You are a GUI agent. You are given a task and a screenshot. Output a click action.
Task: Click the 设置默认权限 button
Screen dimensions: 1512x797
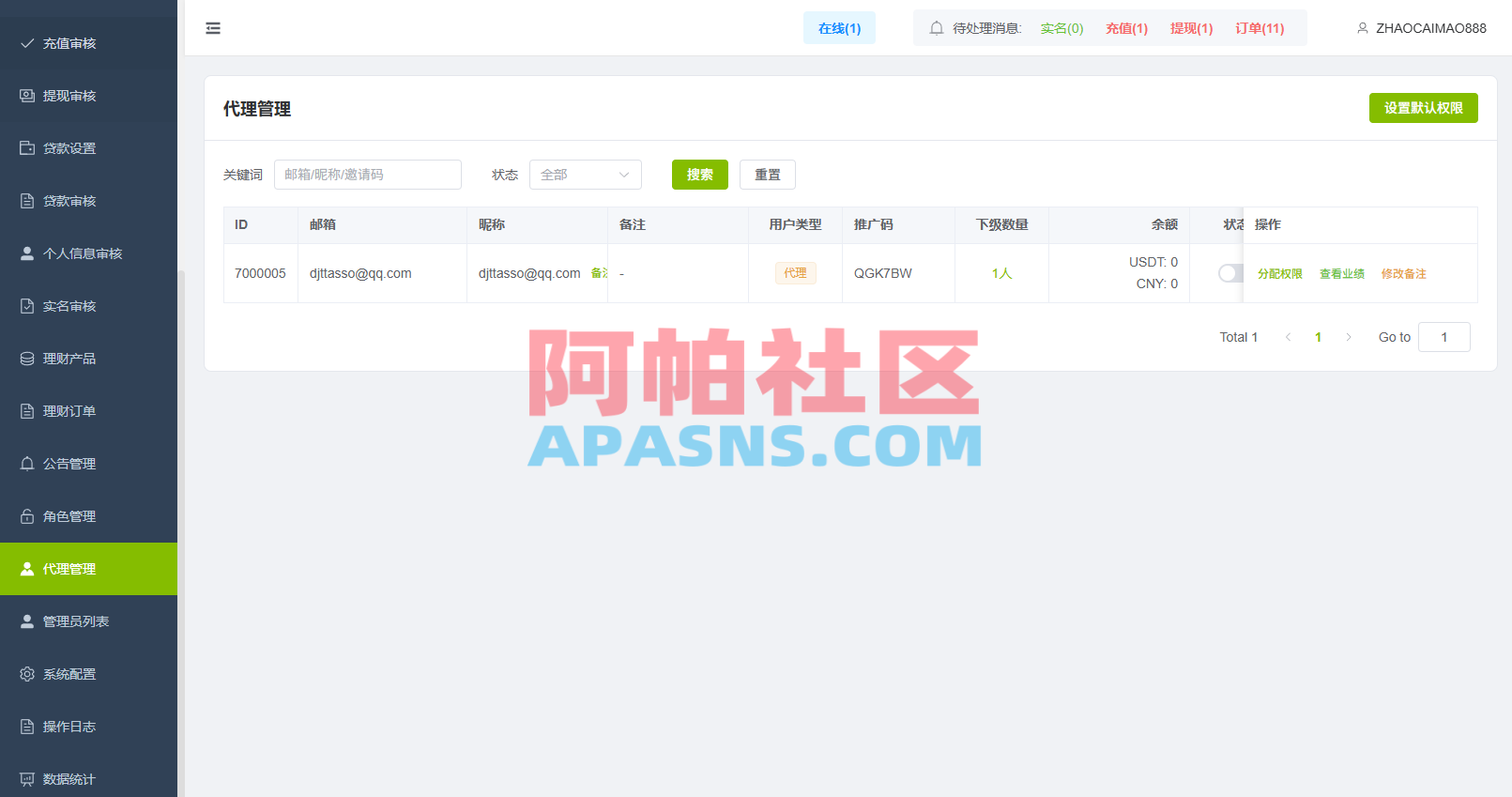pyautogui.click(x=1424, y=108)
